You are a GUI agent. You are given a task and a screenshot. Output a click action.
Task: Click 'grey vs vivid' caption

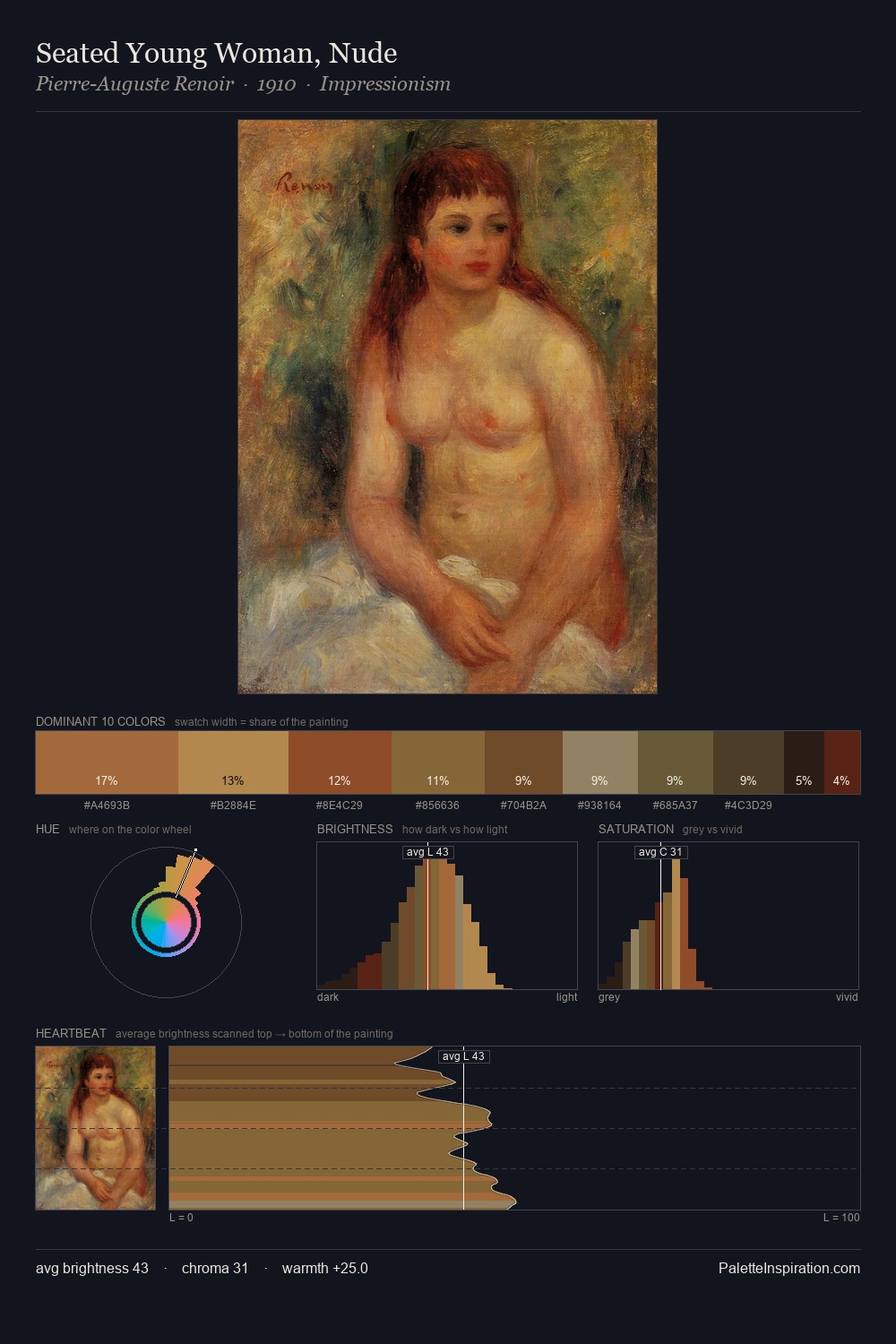(712, 829)
